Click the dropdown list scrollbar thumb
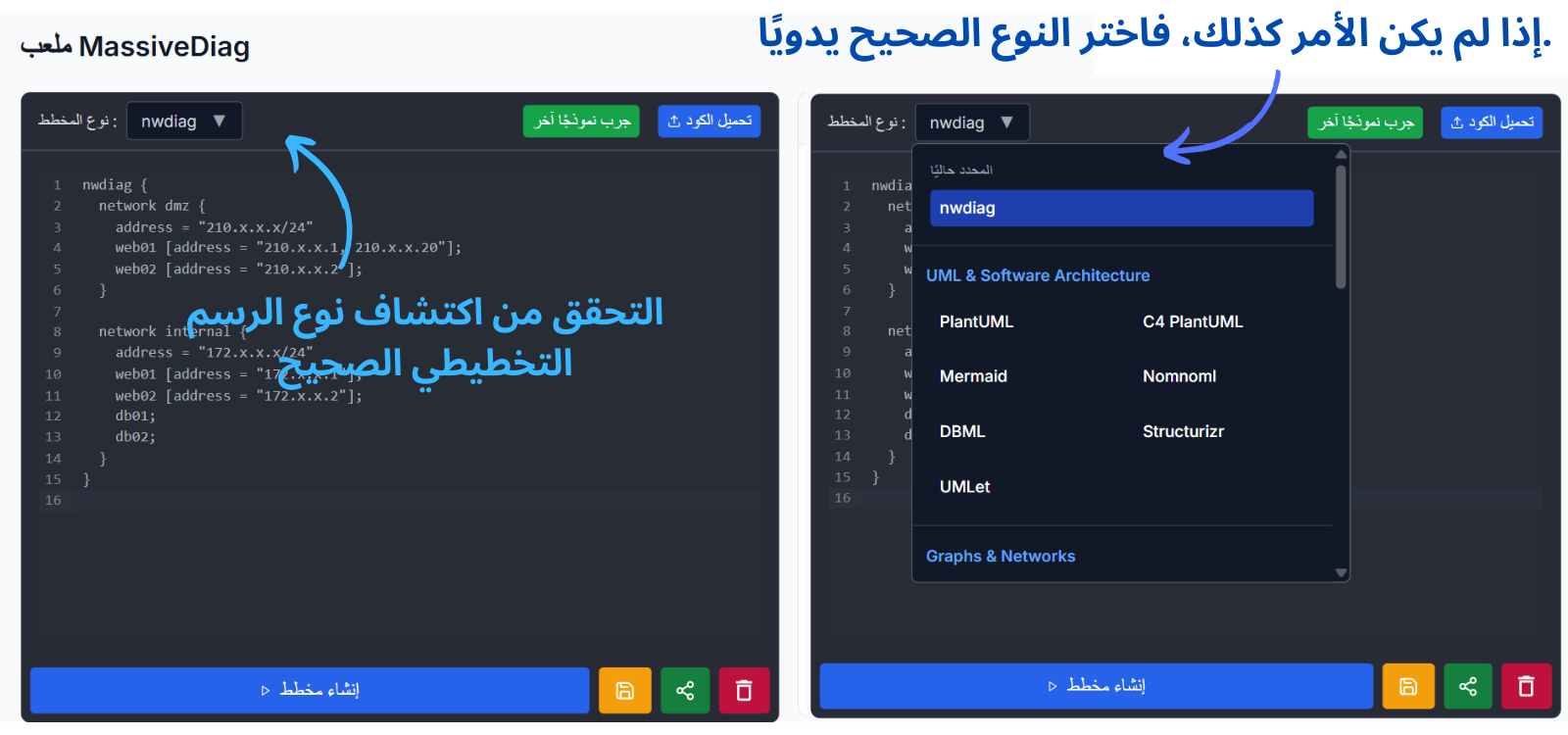Screen dimensions: 1568x735 tap(1341, 227)
